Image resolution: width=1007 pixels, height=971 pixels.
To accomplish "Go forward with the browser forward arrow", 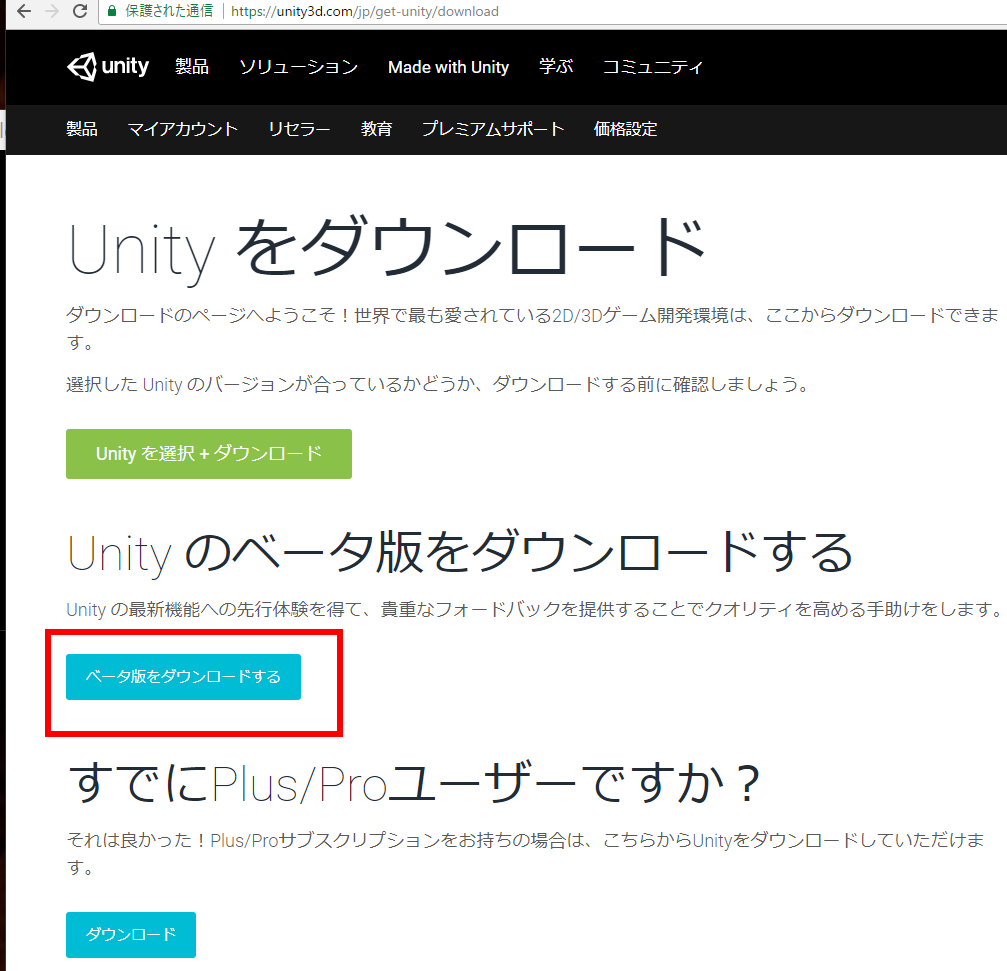I will pyautogui.click(x=52, y=11).
